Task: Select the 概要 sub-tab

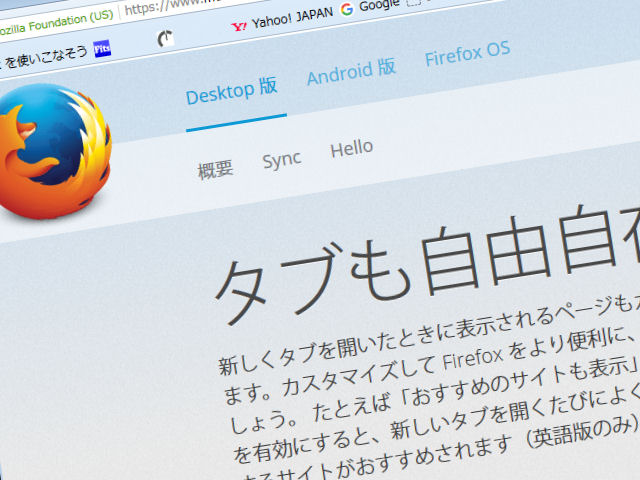Action: [x=215, y=169]
